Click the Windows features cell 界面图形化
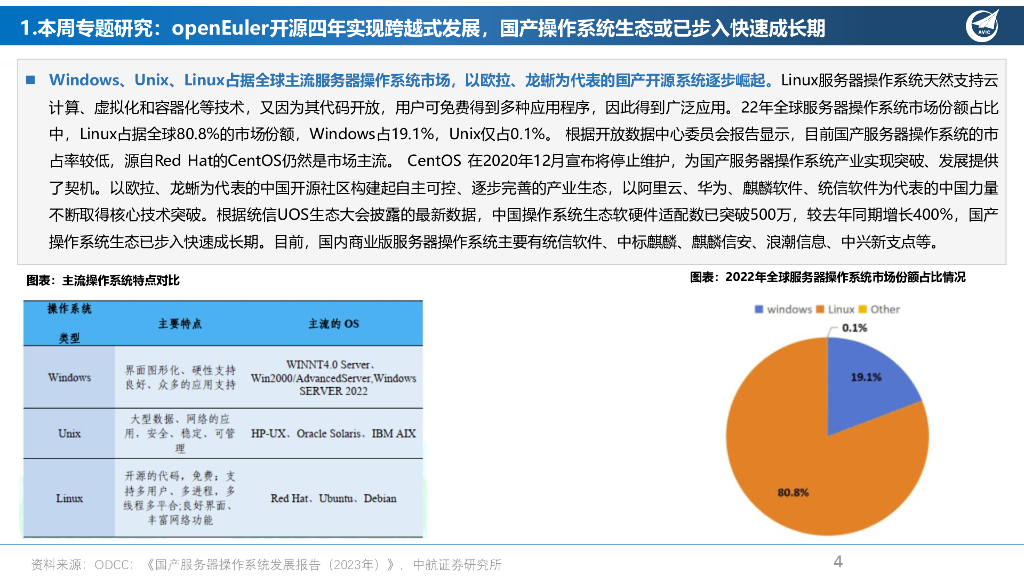This screenshot has width=1024, height=576. point(180,377)
